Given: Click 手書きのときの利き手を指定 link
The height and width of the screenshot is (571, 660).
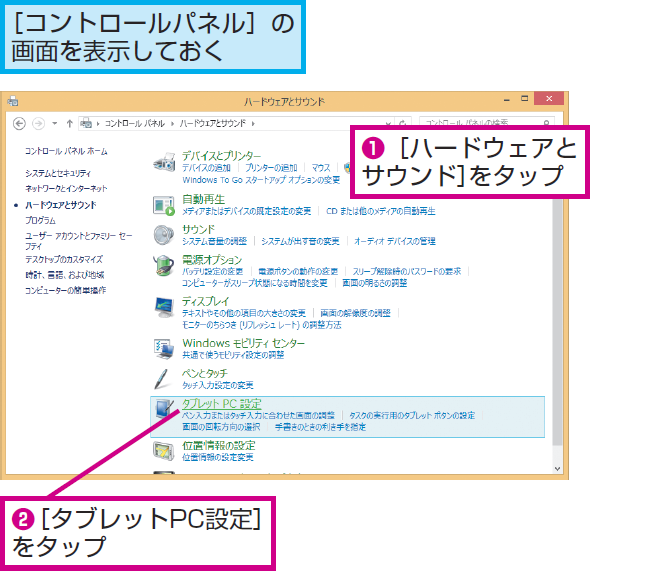Looking at the screenshot, I should click(320, 427).
